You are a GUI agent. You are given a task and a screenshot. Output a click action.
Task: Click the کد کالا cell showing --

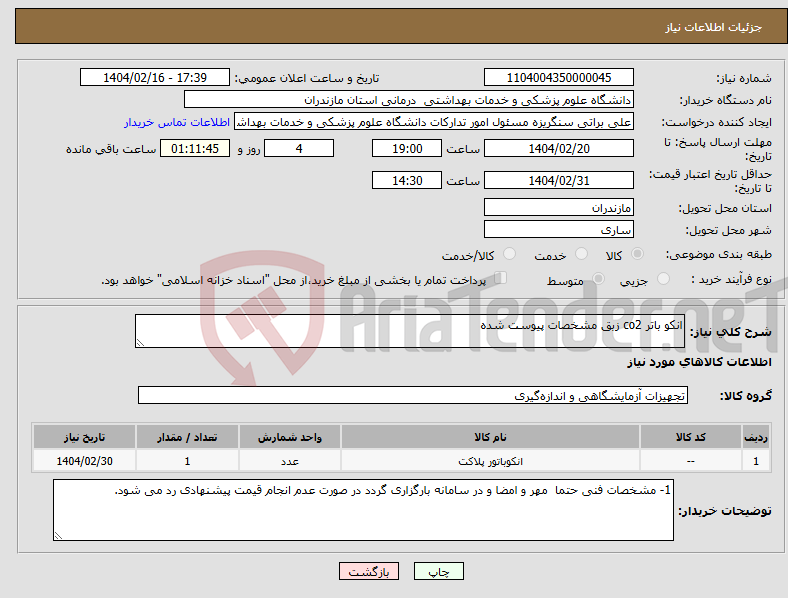(x=691, y=461)
